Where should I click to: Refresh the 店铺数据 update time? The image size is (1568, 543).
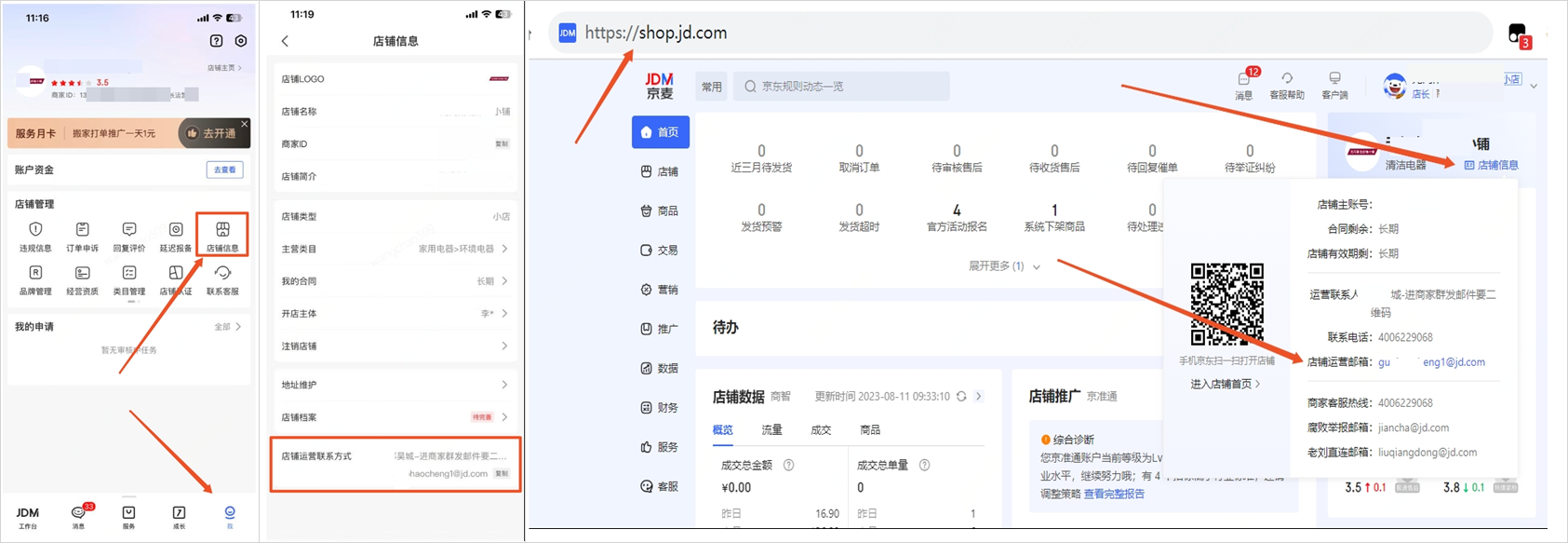961,397
